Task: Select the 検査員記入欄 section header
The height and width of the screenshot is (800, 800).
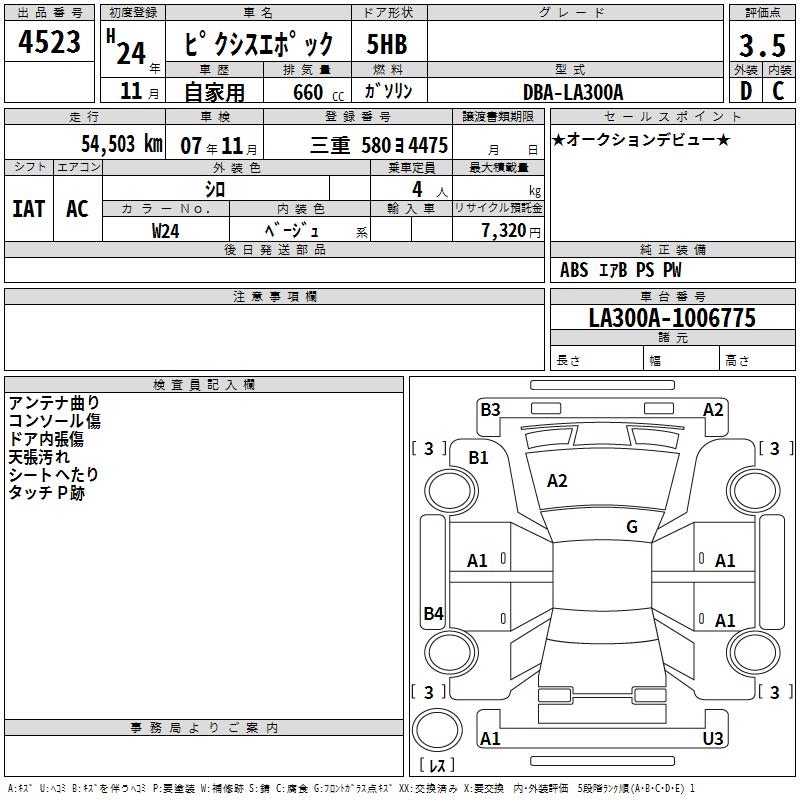Action: tap(204, 385)
